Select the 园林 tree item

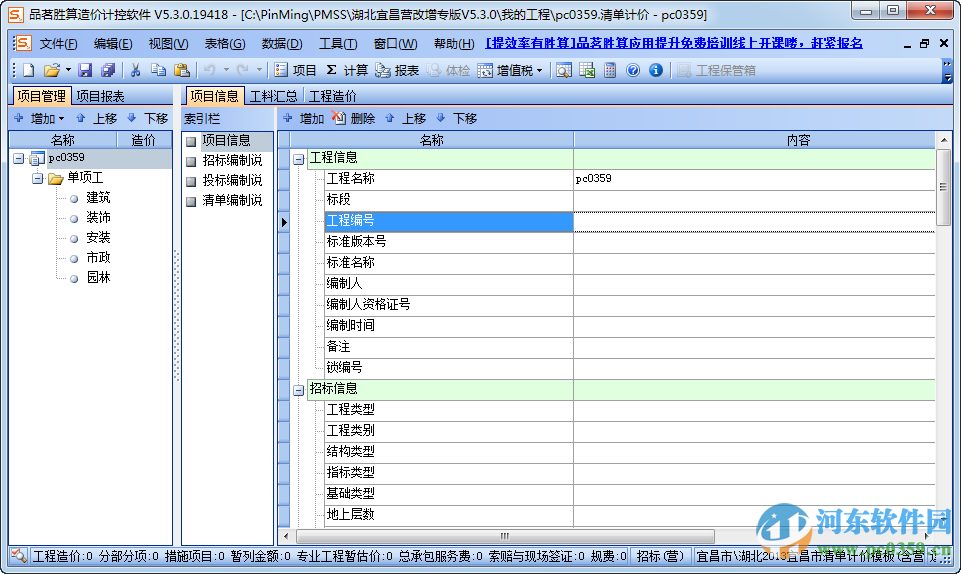coord(98,278)
